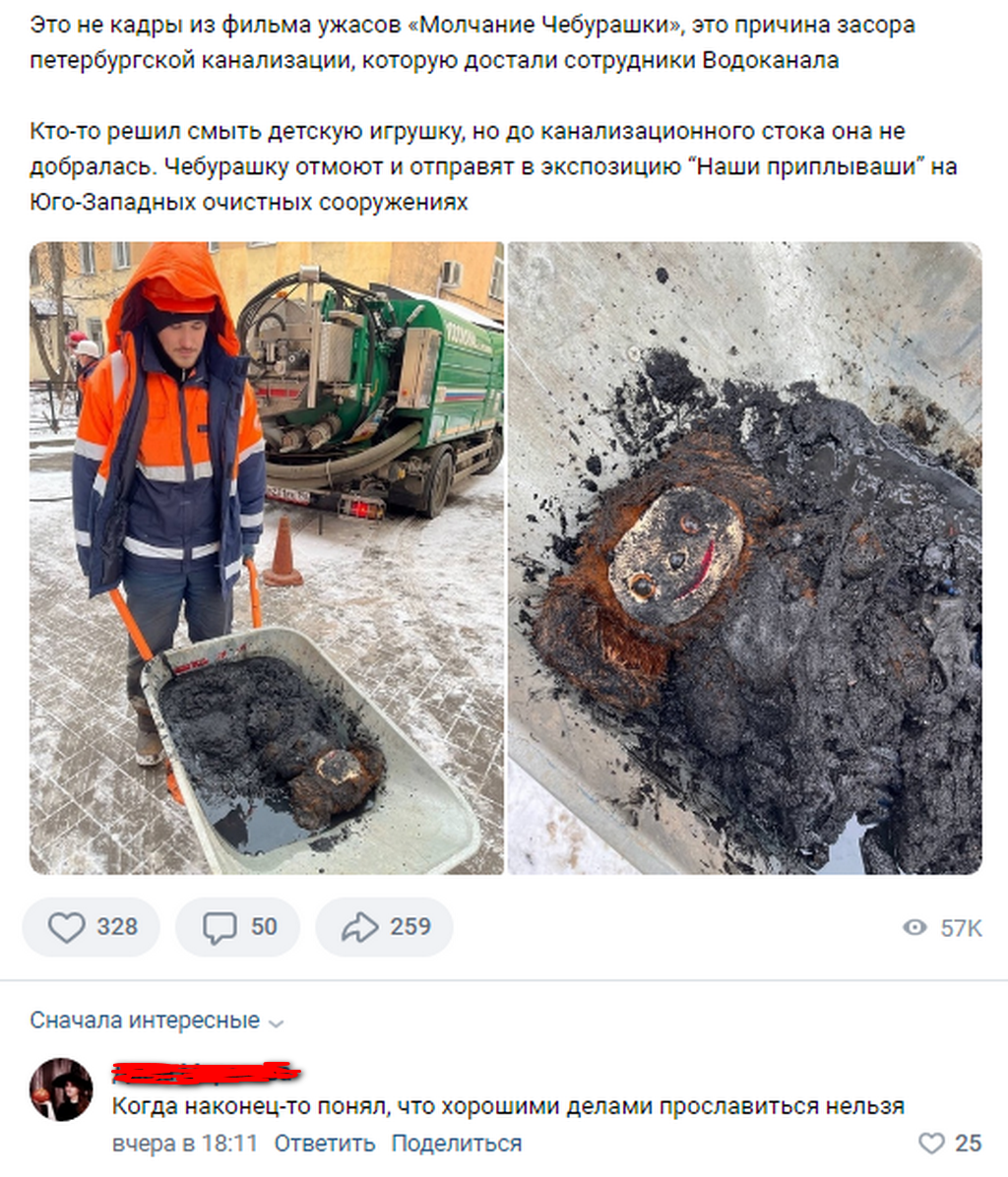Image resolution: width=1008 pixels, height=1177 pixels.
Task: Open the comments via the speech bubble icon
Action: click(220, 927)
